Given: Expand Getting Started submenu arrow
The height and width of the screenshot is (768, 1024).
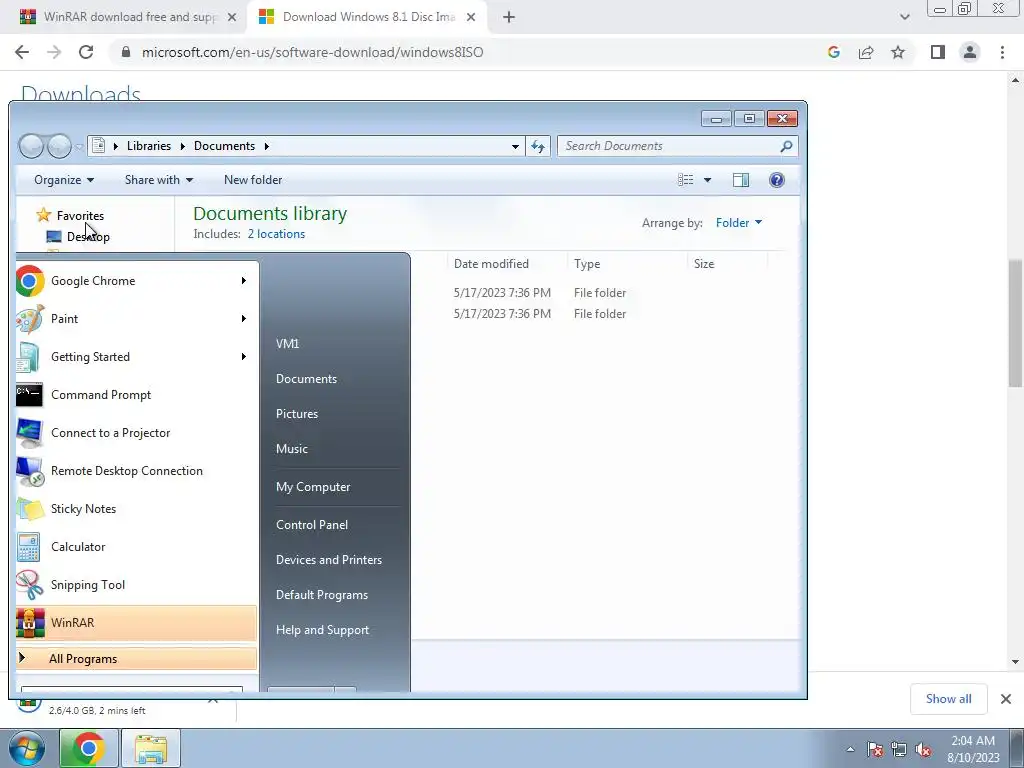Looking at the screenshot, I should tap(244, 357).
